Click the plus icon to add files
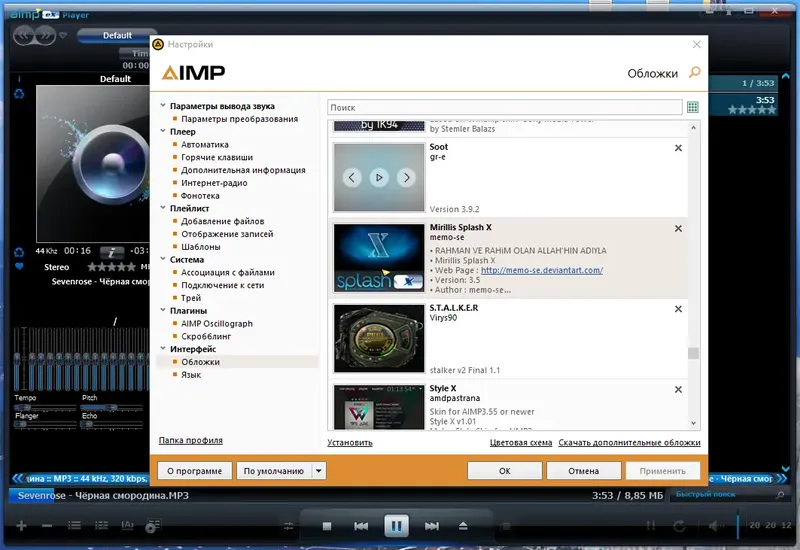800x550 pixels. 21,526
